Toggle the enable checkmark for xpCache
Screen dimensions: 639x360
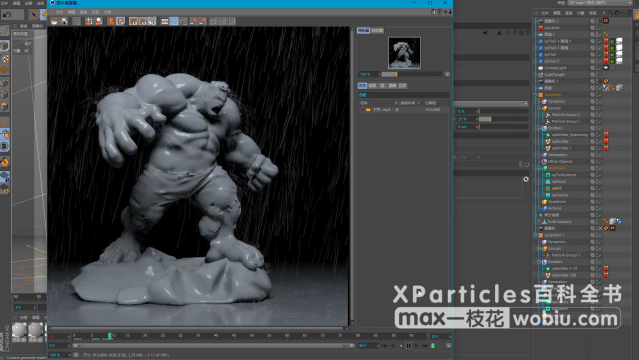tap(600, 28)
